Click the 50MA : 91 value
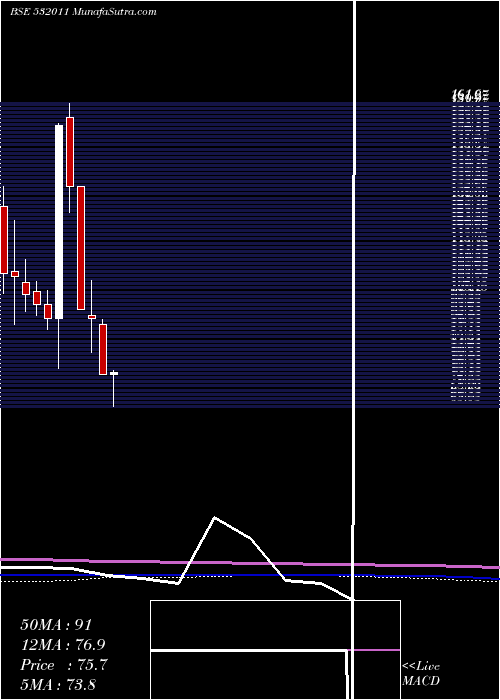Image resolution: width=500 pixels, height=700 pixels. 57,625
